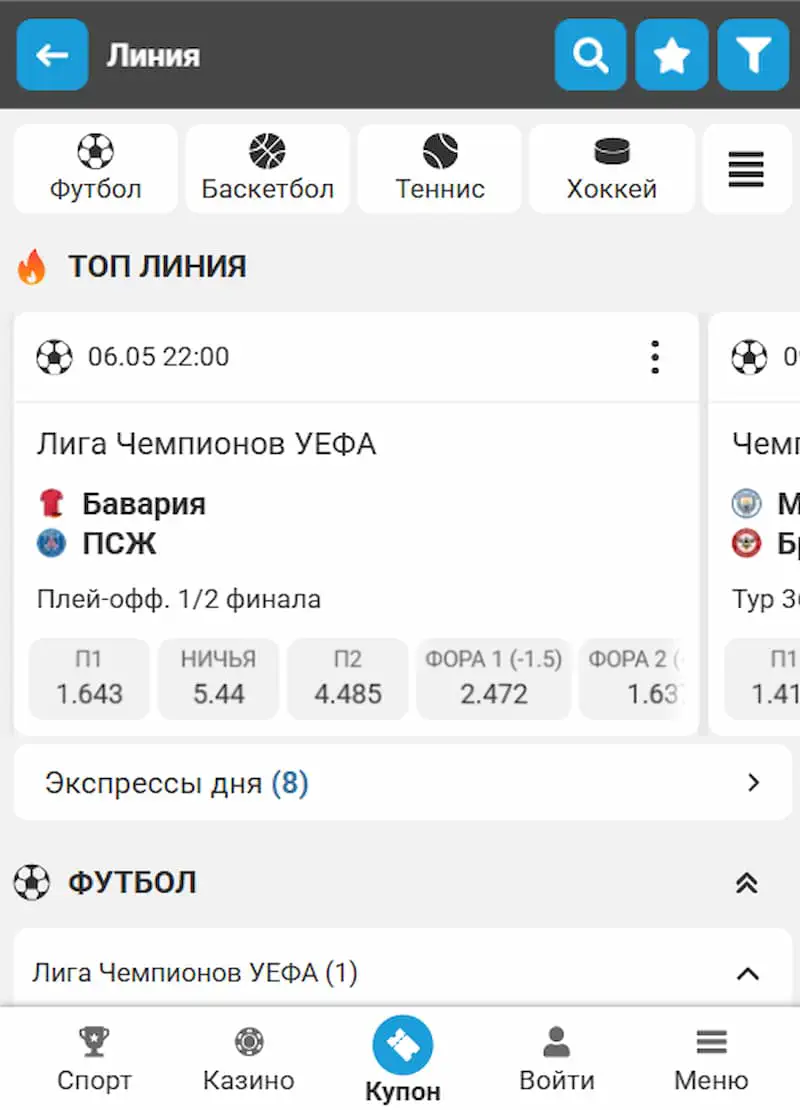Open Казино in bottom navigation
This screenshot has width=800, height=1110.
tap(248, 1060)
